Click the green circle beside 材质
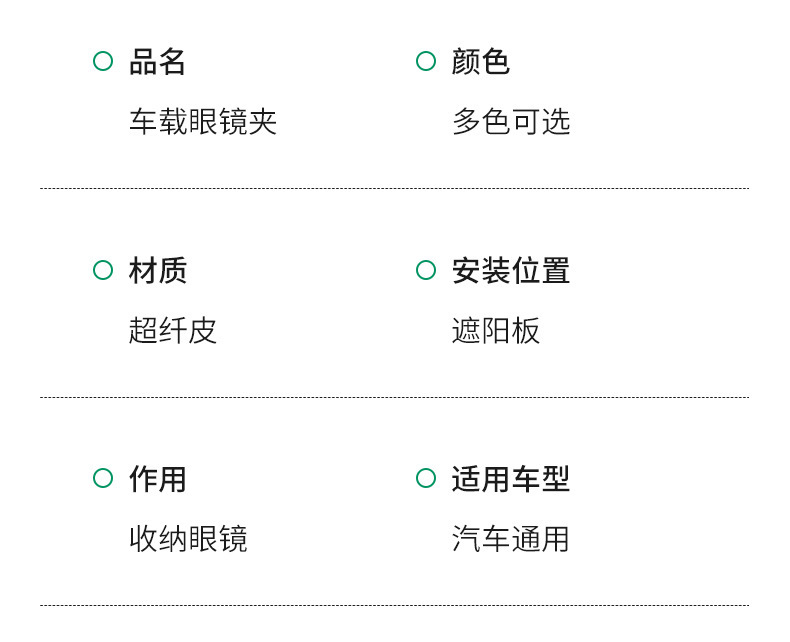This screenshot has width=790, height=642. point(103,270)
